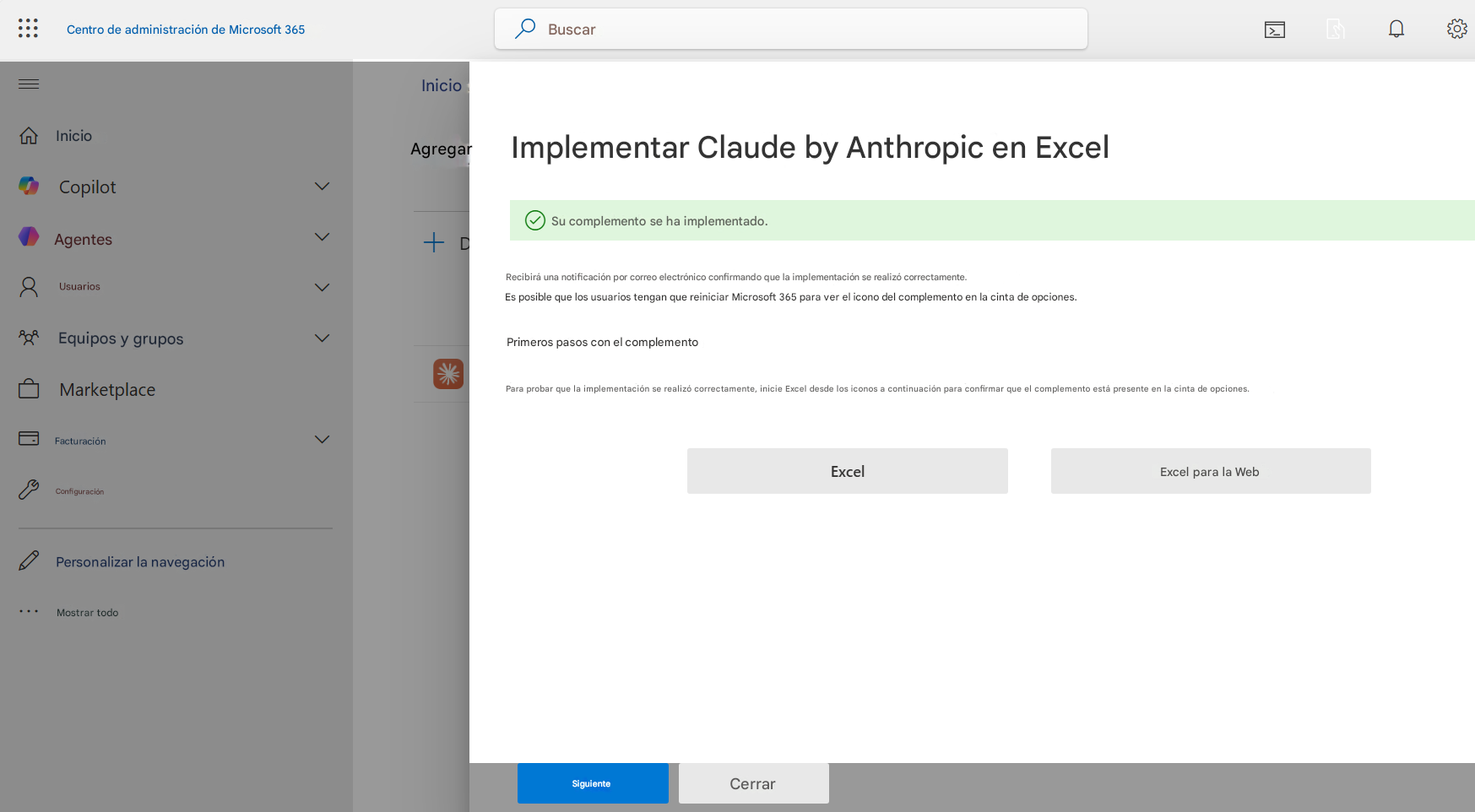1475x812 pixels.
Task: Click the Equipos y grupos people icon
Action: (29, 338)
